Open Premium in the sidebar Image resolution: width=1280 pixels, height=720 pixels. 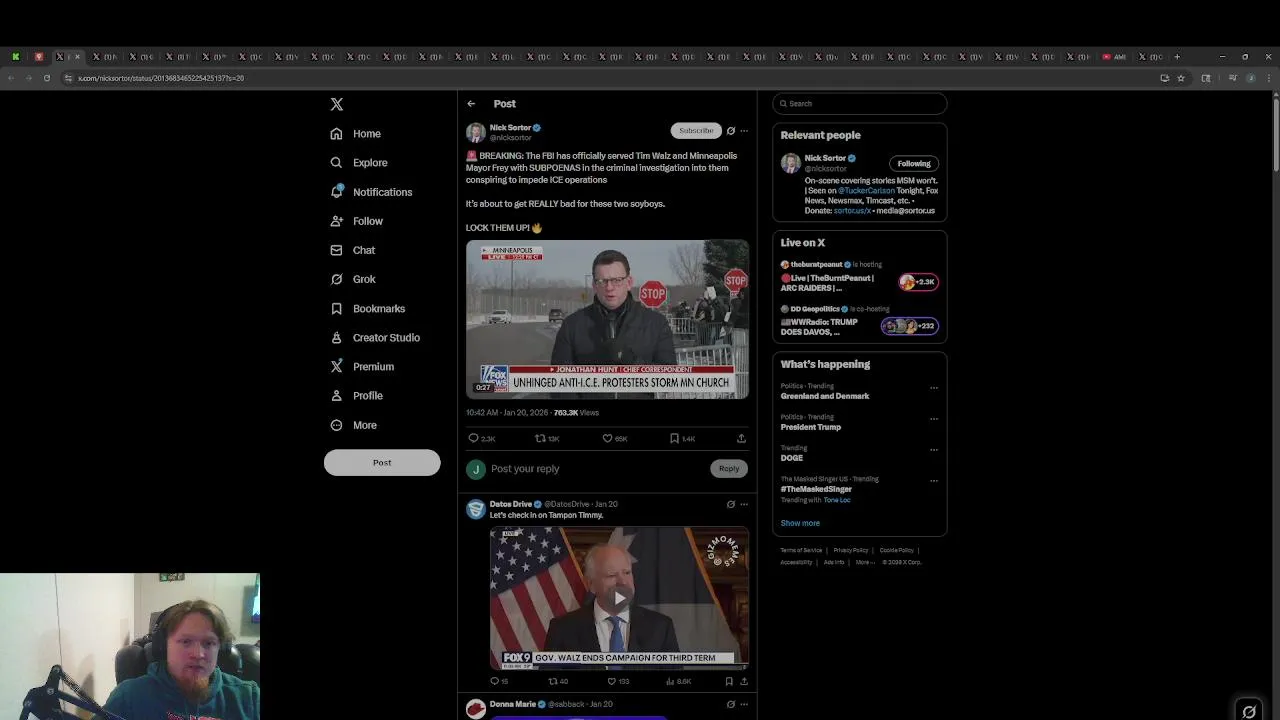click(x=362, y=367)
